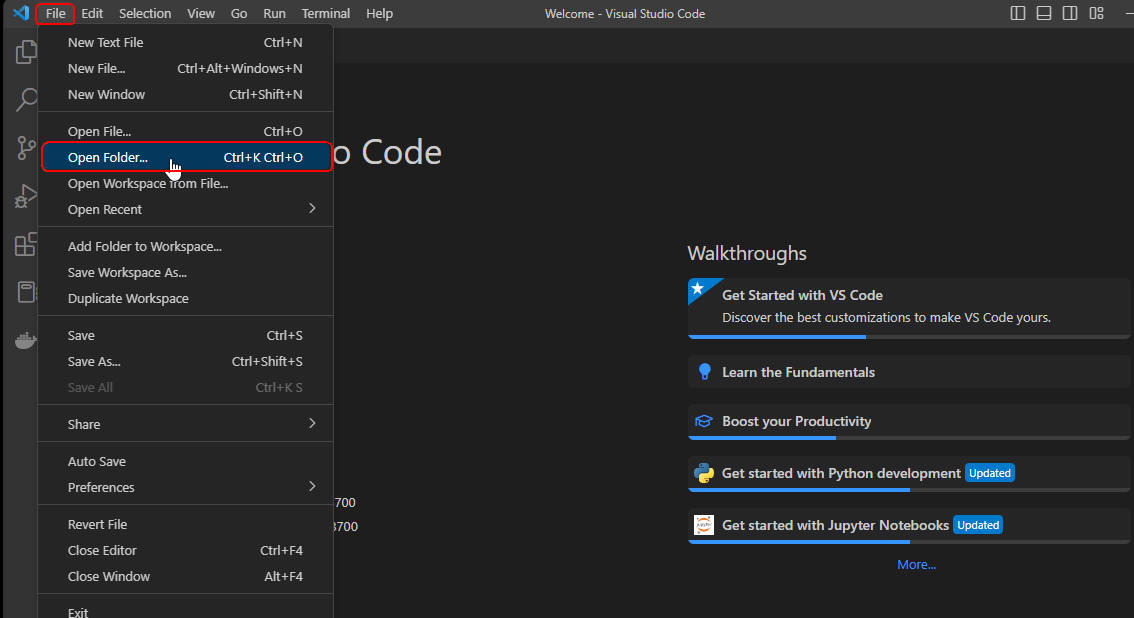Choose Exit from the File menu
The width and height of the screenshot is (1134, 618).
185,611
